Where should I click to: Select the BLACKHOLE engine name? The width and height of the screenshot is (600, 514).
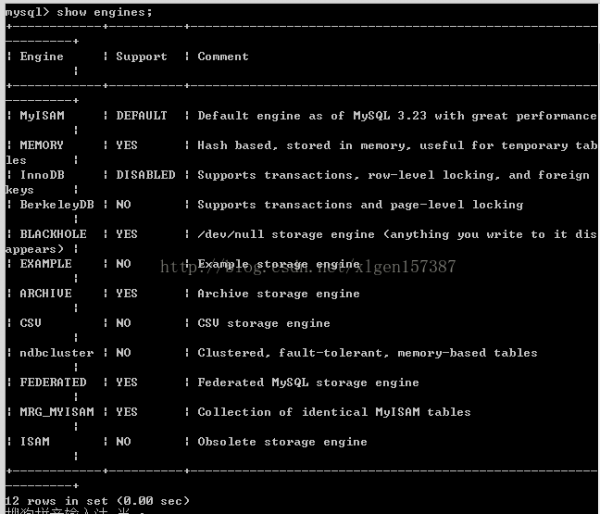coord(53,234)
